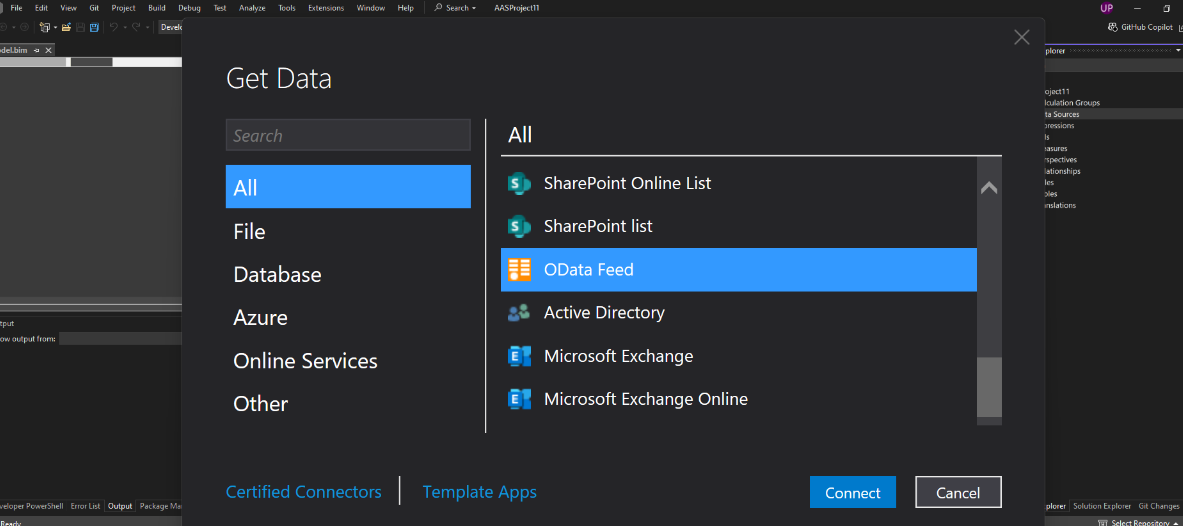Viewport: 1183px width, 526px height.
Task: Open the Test menu
Action: [x=220, y=8]
